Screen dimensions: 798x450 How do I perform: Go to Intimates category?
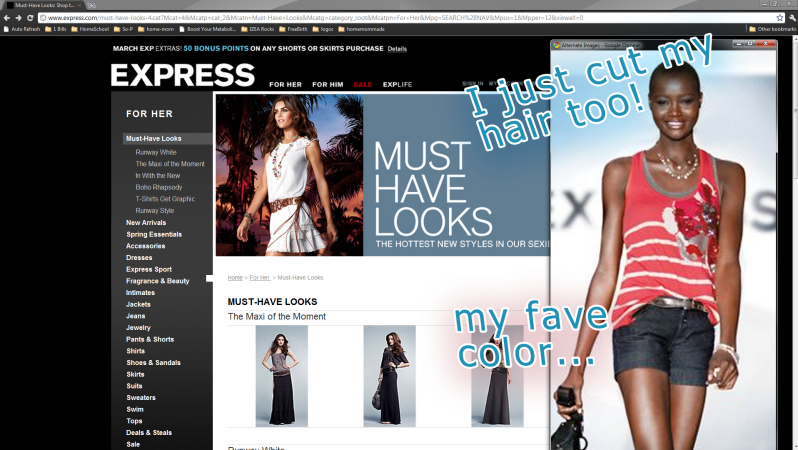[140, 293]
